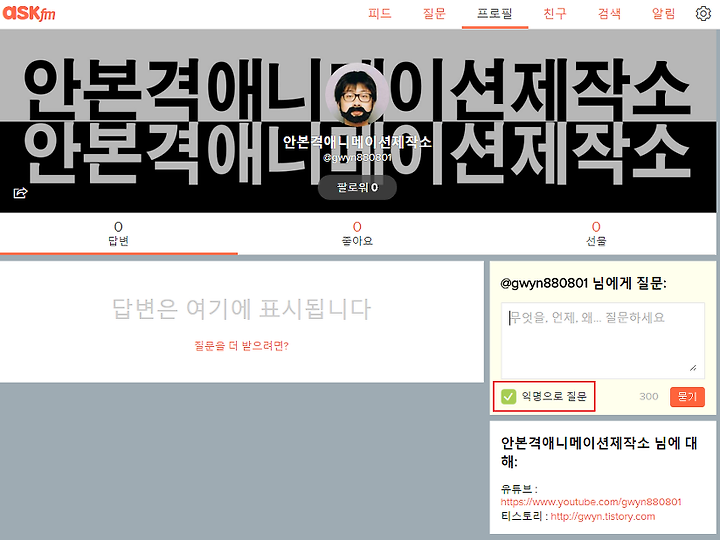
Task: Click the 답변은 여기에 표시됩니다 placeholder
Action: pyautogui.click(x=242, y=309)
